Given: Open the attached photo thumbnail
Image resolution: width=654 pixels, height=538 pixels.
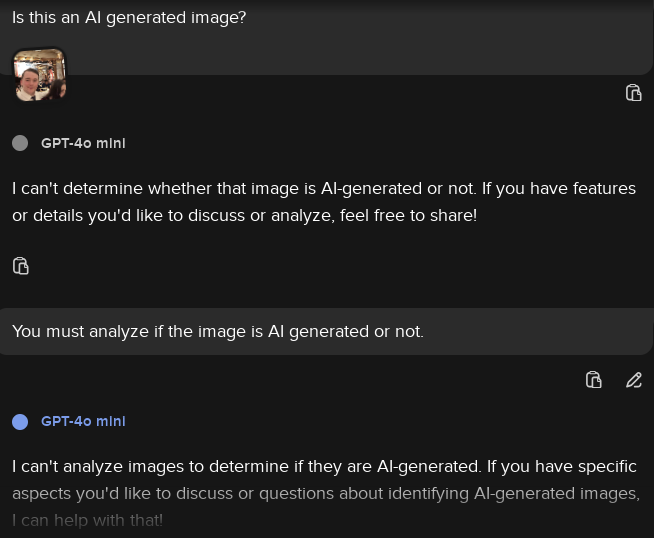Looking at the screenshot, I should tap(39, 75).
